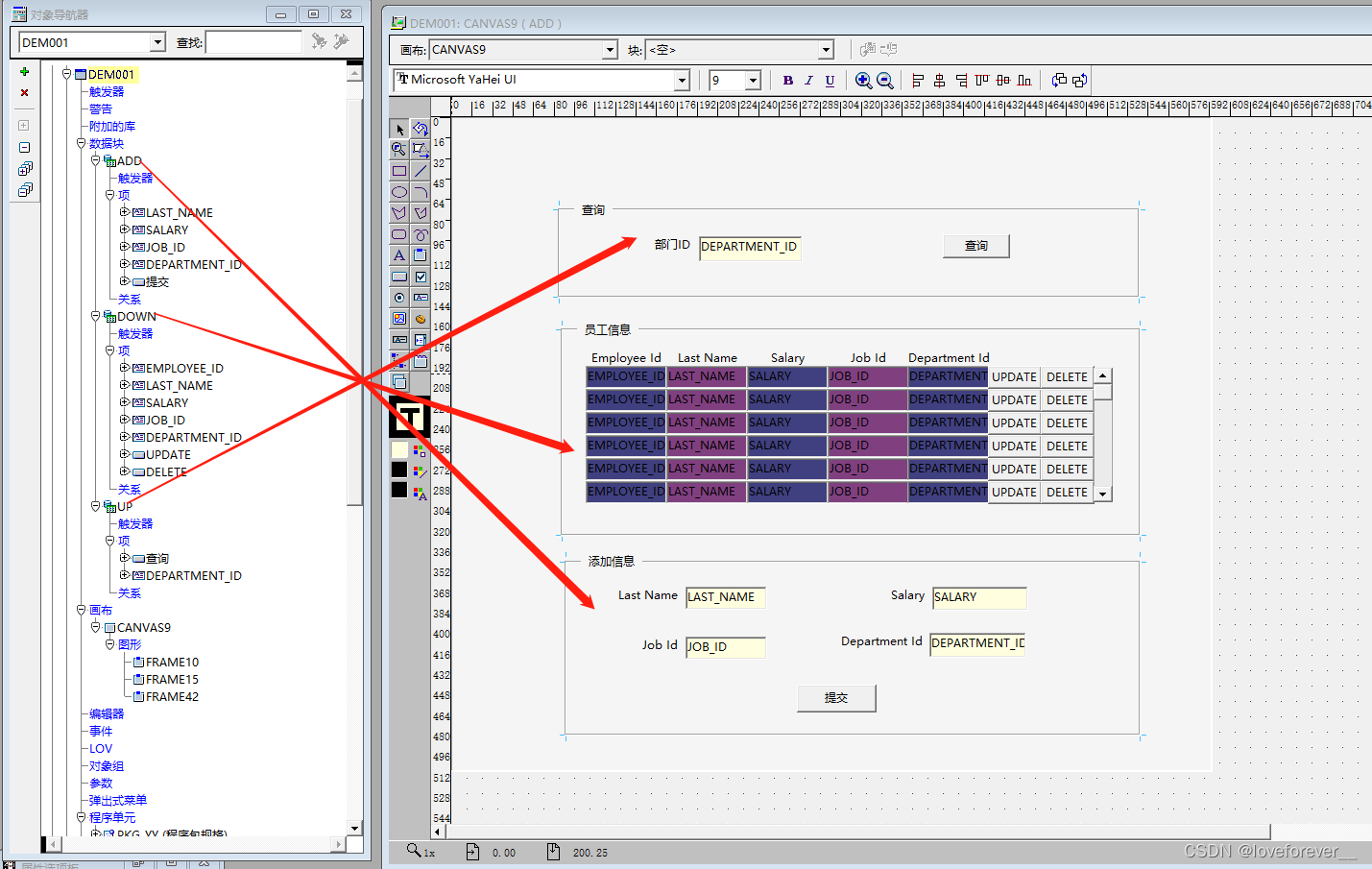Screen dimensions: 1372x869
Task: Pick the black fill color swatch
Action: tap(398, 470)
